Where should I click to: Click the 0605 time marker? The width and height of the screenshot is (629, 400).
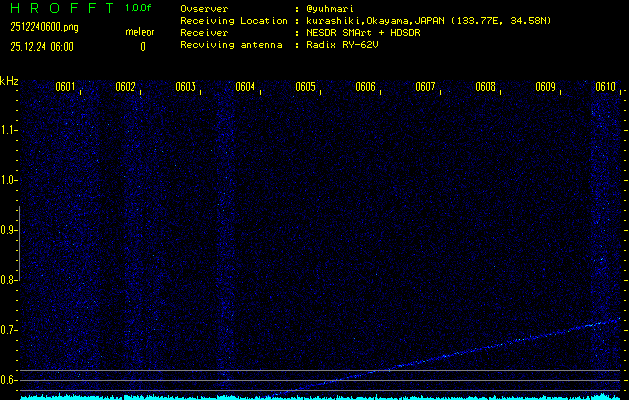click(305, 87)
